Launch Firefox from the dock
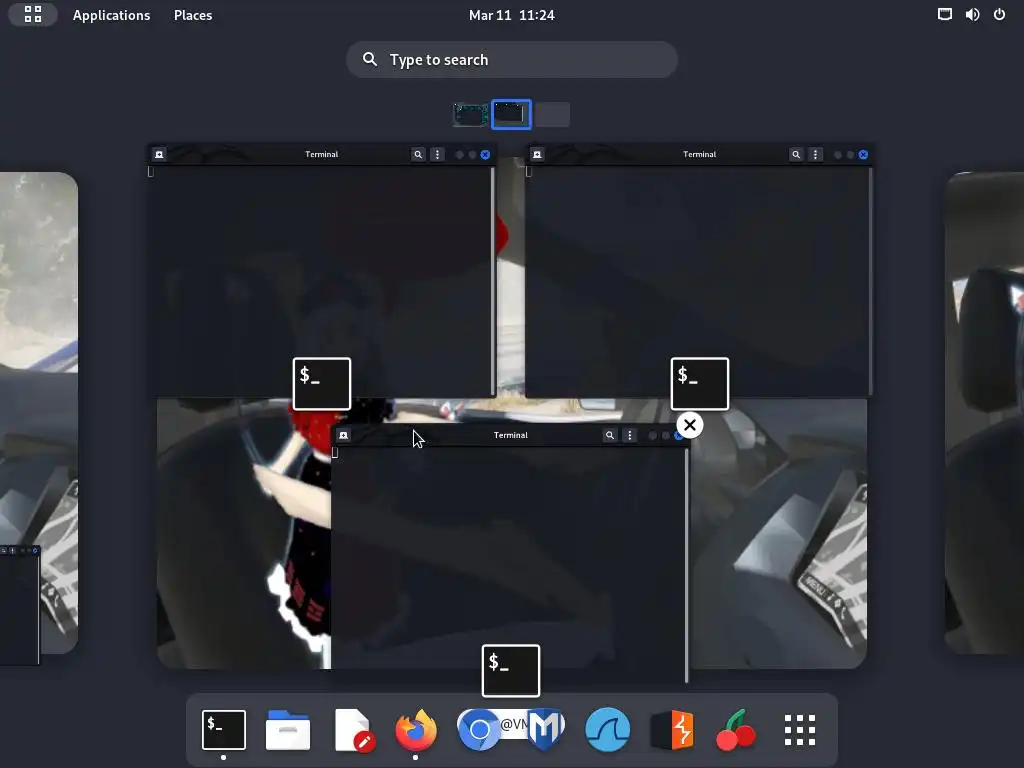The width and height of the screenshot is (1024, 768). (x=416, y=729)
